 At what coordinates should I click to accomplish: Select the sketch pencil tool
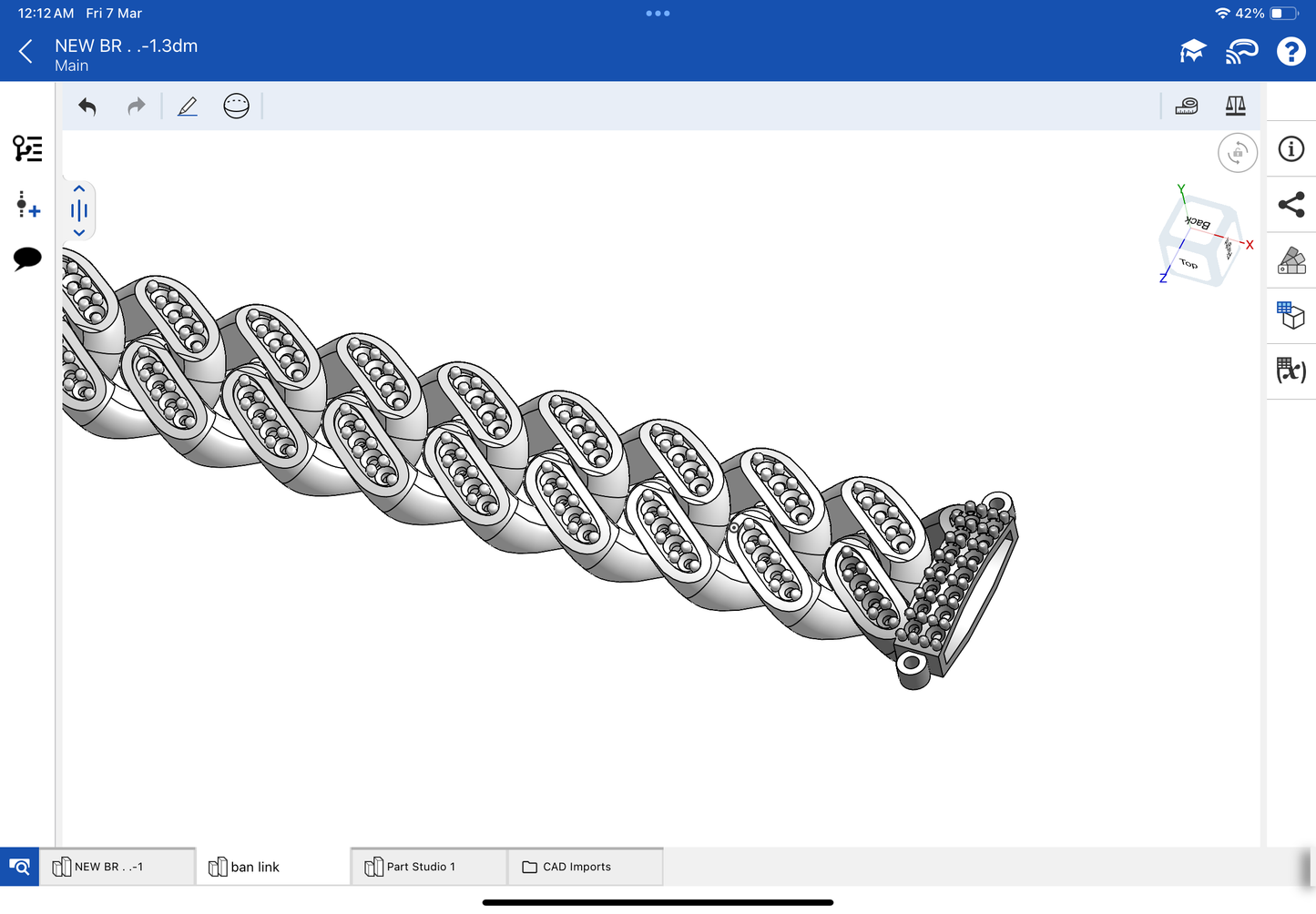[x=188, y=107]
